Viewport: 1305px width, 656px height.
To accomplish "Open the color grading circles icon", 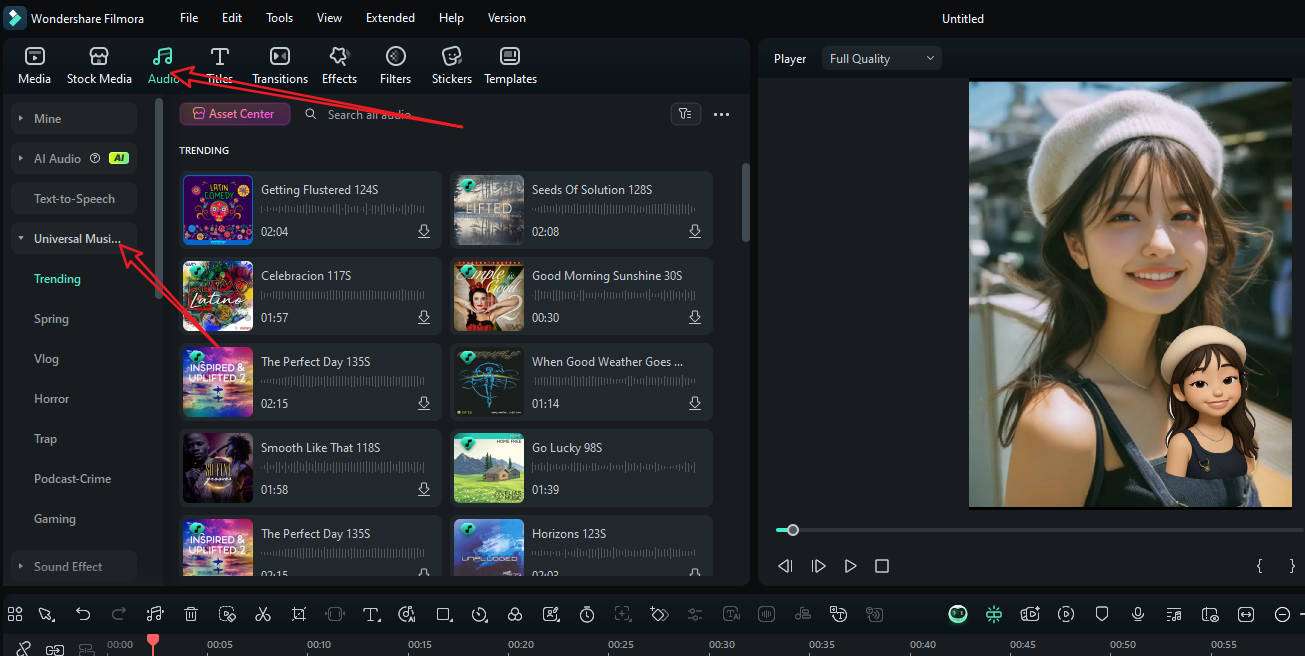I will [x=515, y=614].
